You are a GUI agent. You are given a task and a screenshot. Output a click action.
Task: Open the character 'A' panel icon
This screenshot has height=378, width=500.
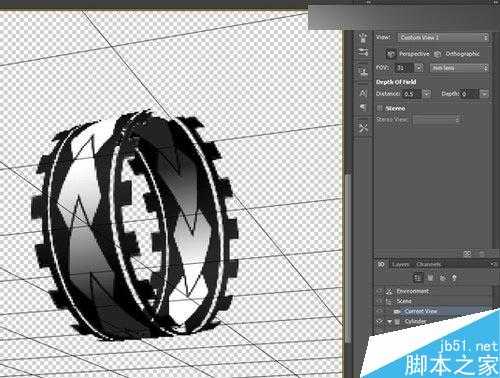point(363,93)
